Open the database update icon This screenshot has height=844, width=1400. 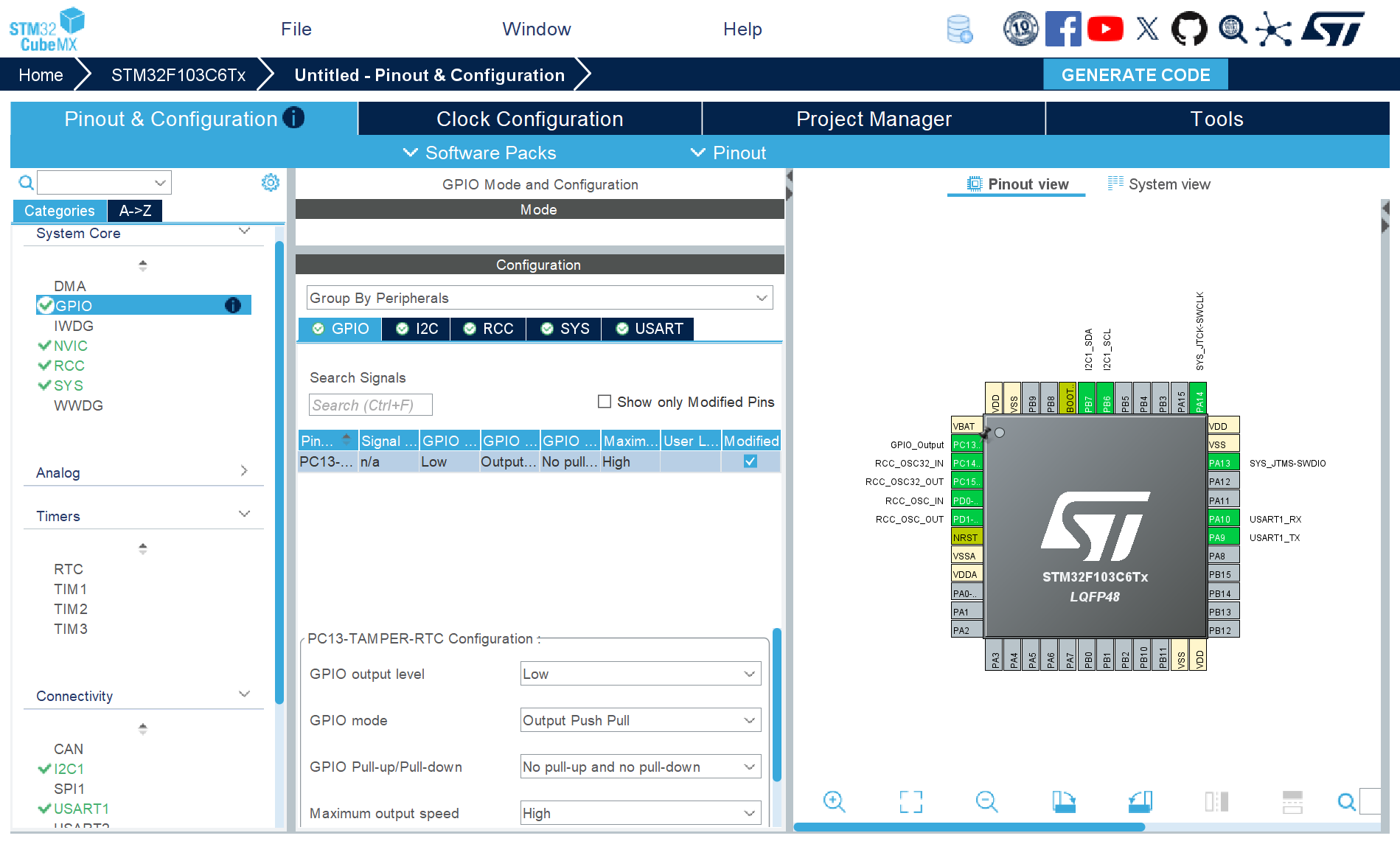click(x=959, y=29)
